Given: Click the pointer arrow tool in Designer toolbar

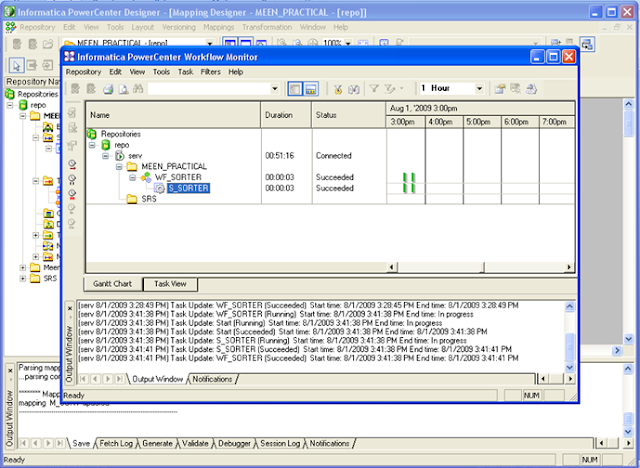Looking at the screenshot, I should point(17,65).
